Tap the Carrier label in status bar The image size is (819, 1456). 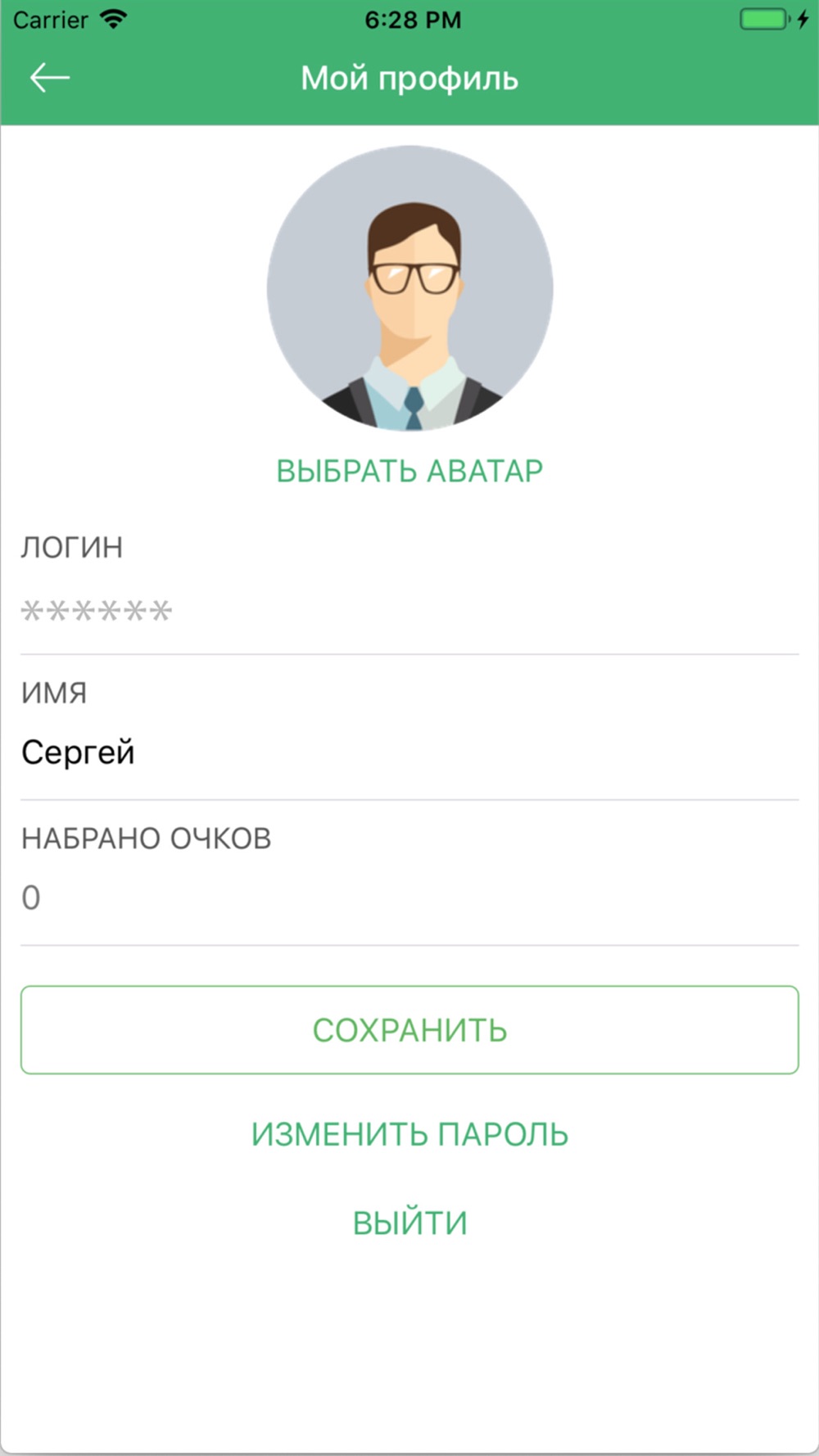pyautogui.click(x=50, y=20)
